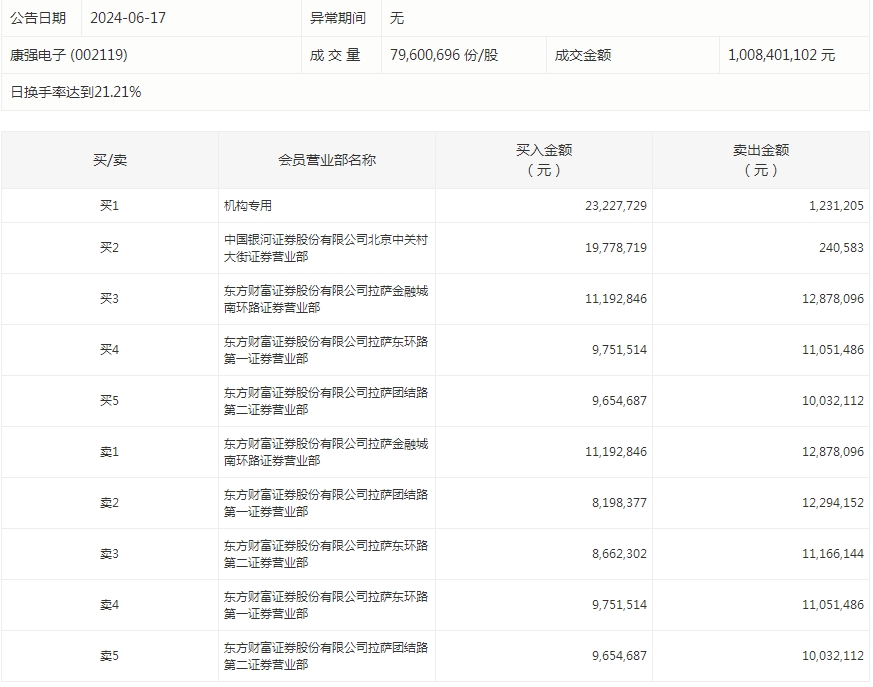Select sell amount 240,583

point(841,248)
